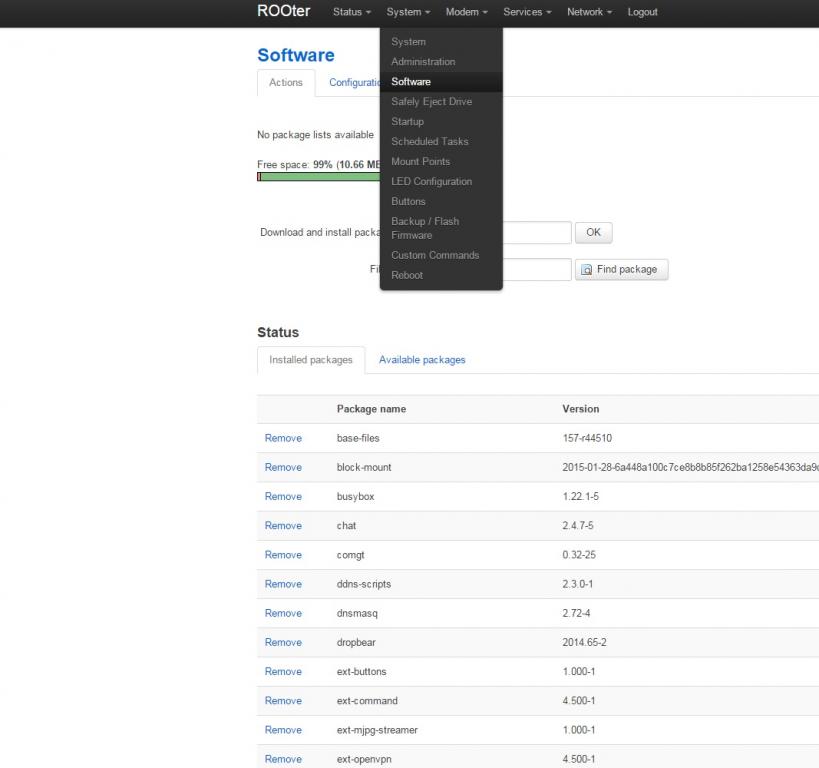This screenshot has height=768, width=819.
Task: Select the dnsmasq package name
Action: (x=357, y=613)
